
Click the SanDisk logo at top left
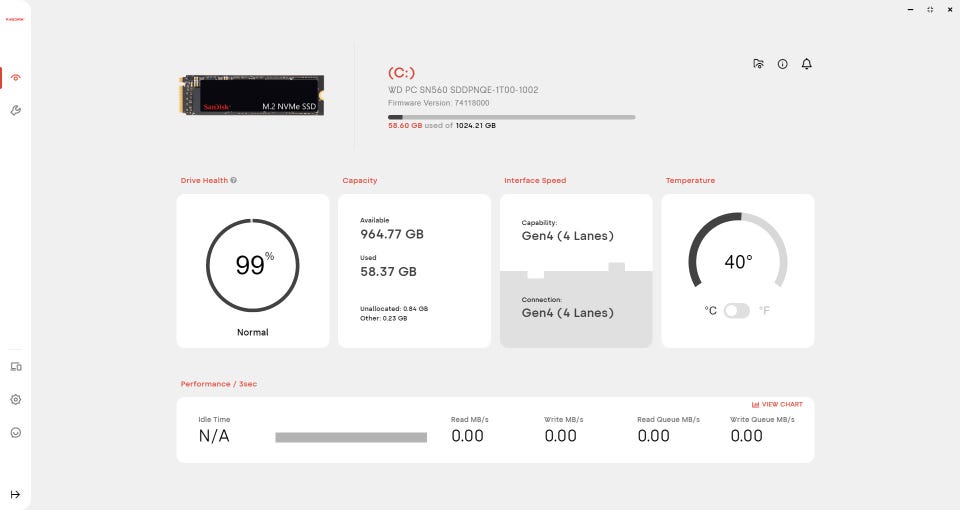coord(15,20)
